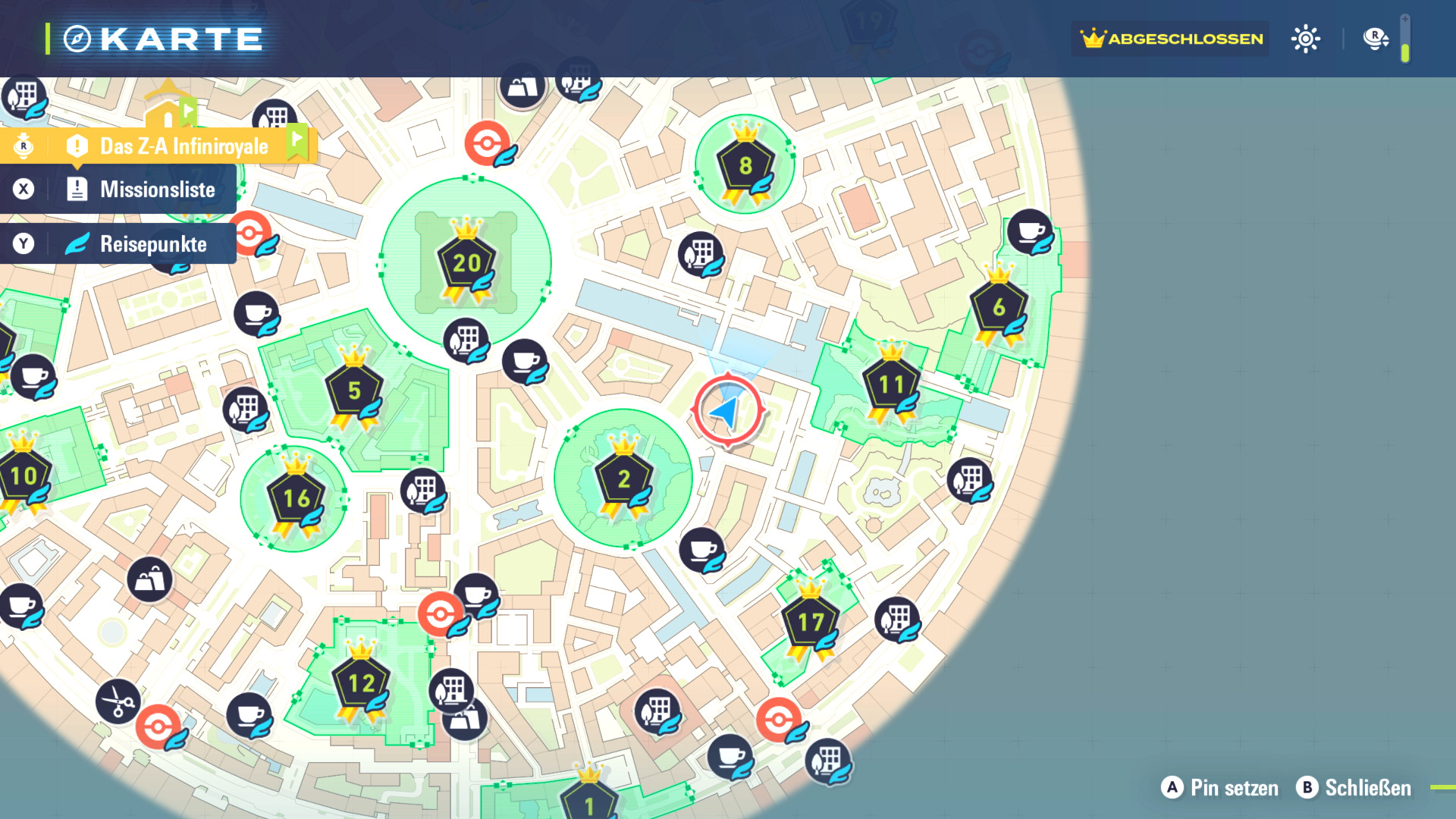The width and height of the screenshot is (1456, 819).
Task: Click the green flag on mission banner
Action: tap(297, 142)
